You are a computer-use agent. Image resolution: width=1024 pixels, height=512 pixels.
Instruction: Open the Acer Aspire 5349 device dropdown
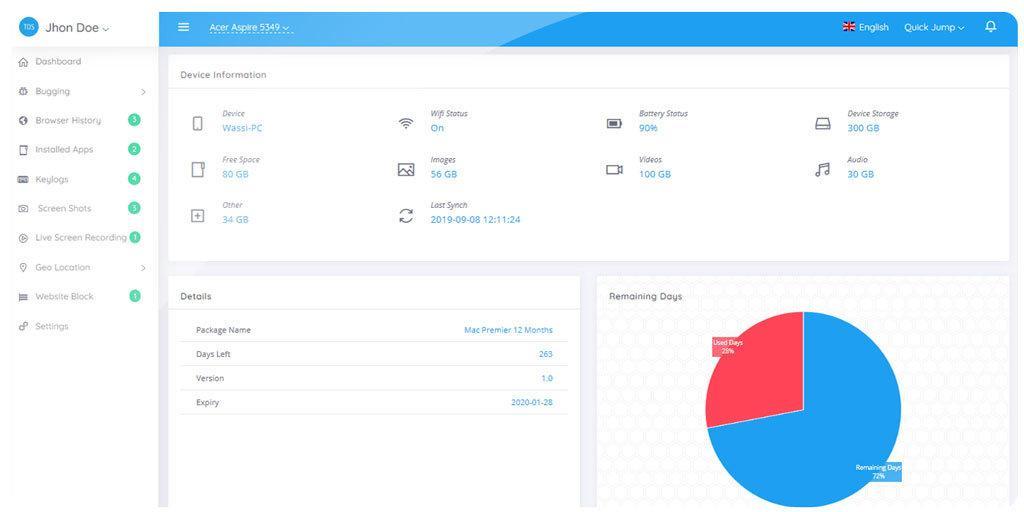[250, 28]
